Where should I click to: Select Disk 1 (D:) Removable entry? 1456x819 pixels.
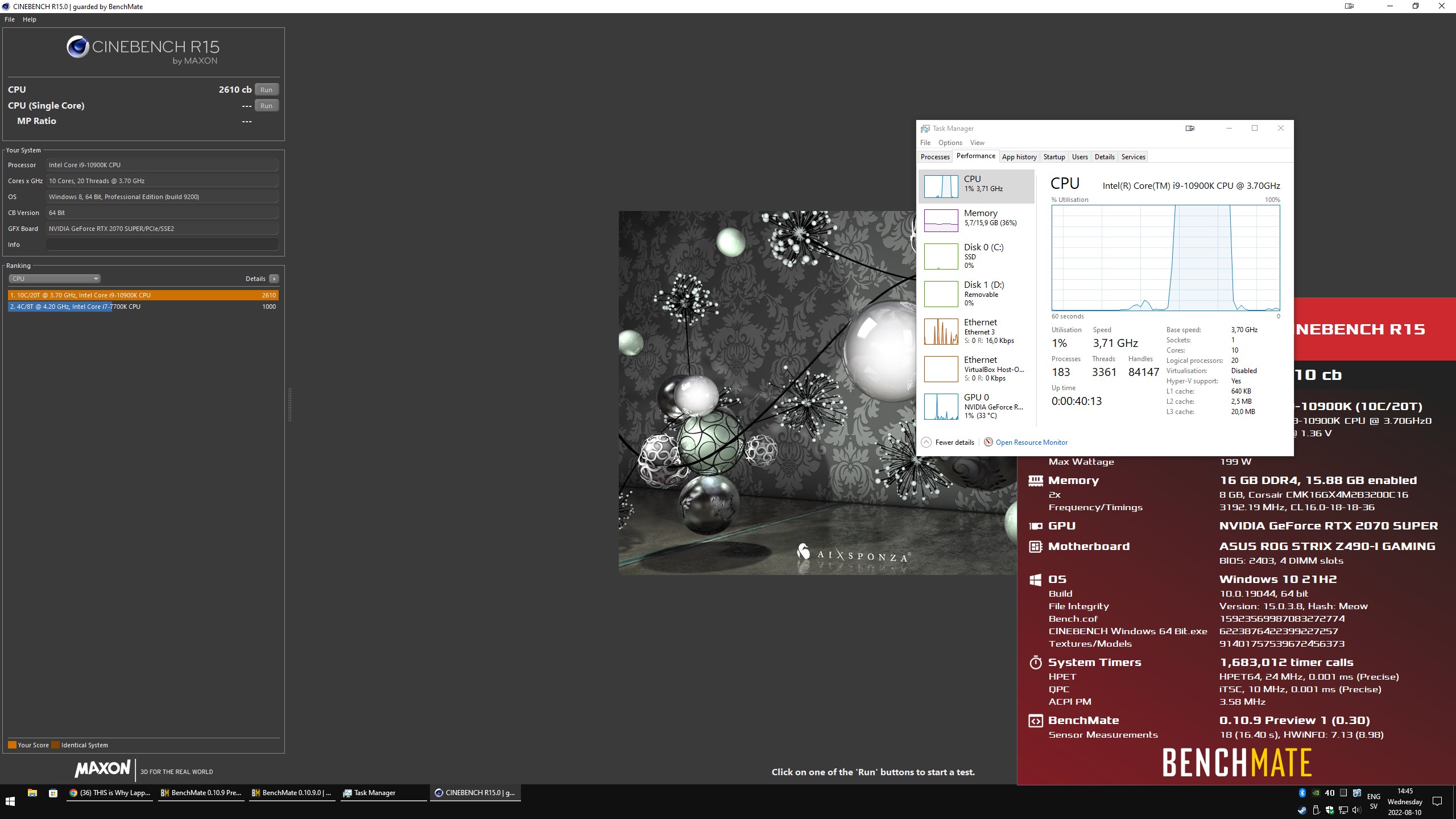976,293
